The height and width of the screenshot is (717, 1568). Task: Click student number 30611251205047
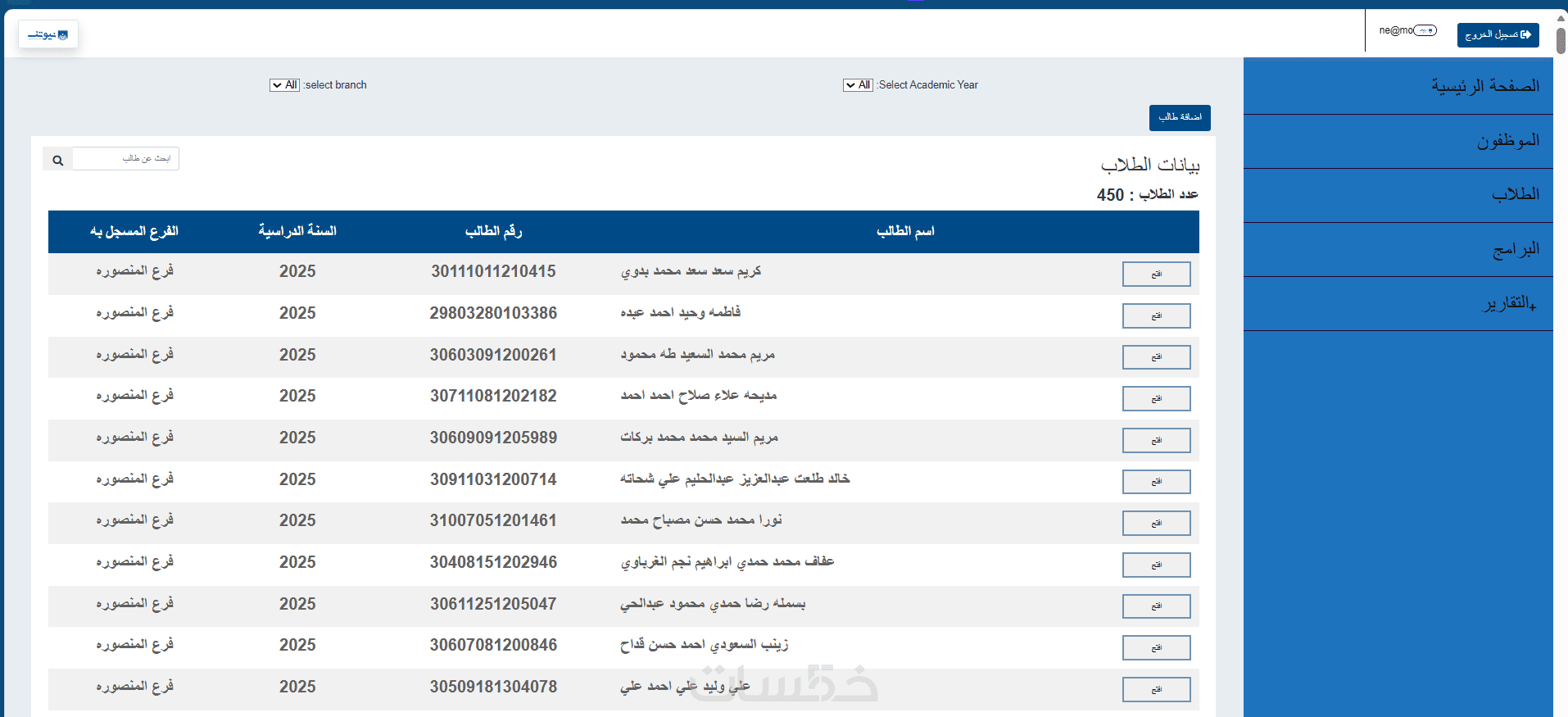click(x=493, y=604)
